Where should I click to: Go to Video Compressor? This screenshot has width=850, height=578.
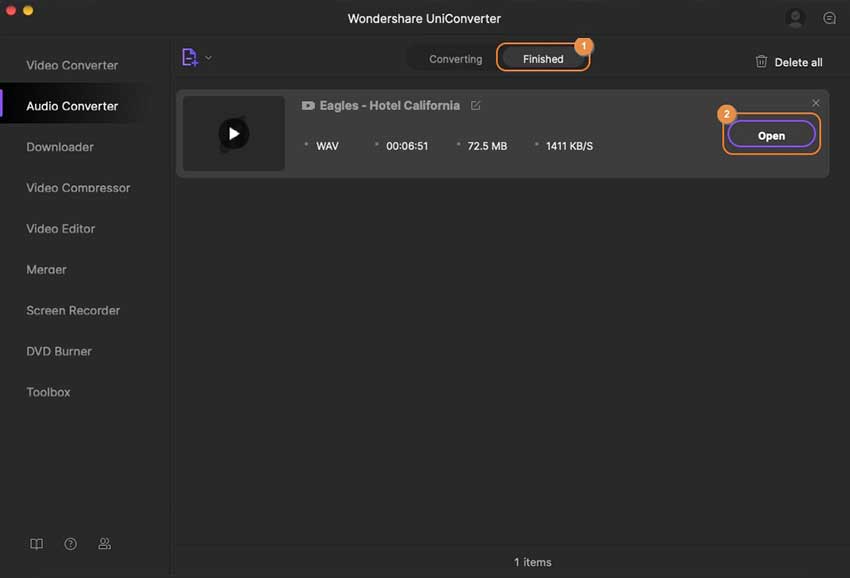(x=78, y=188)
